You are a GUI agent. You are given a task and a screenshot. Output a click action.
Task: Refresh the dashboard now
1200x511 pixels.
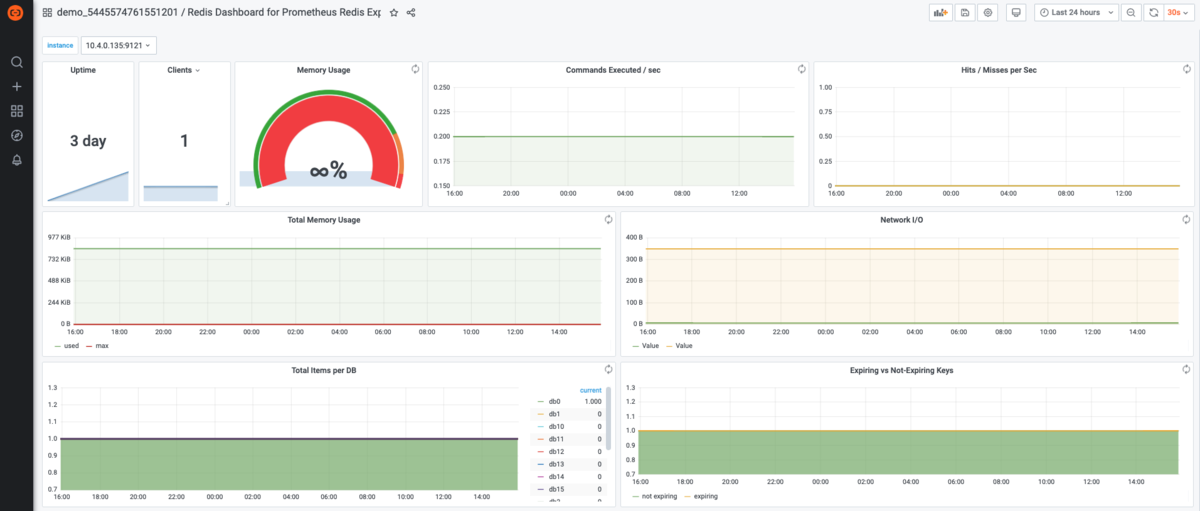[x=1153, y=13]
